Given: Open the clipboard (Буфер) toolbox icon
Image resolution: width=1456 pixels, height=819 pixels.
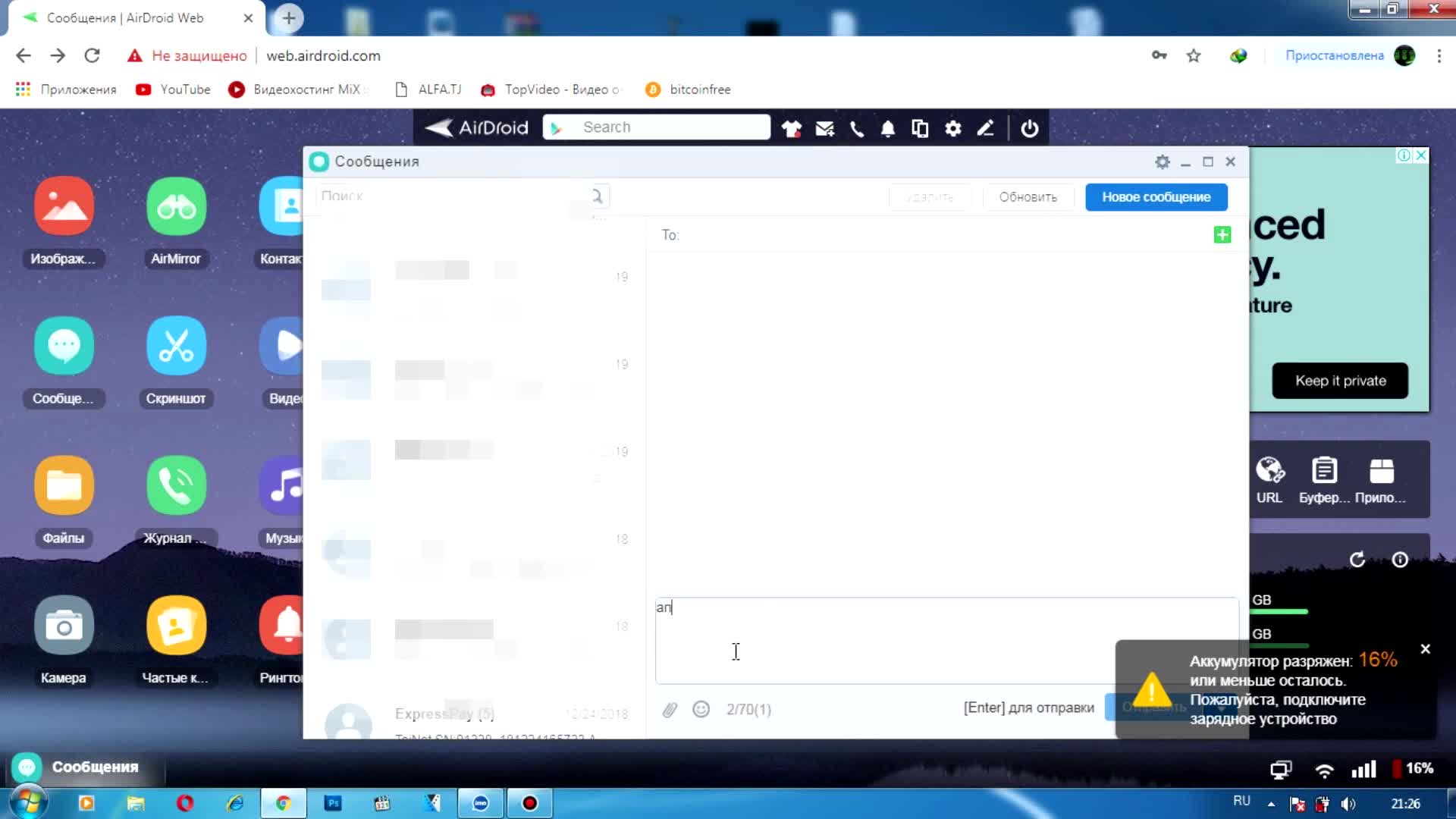Looking at the screenshot, I should (x=1325, y=471).
